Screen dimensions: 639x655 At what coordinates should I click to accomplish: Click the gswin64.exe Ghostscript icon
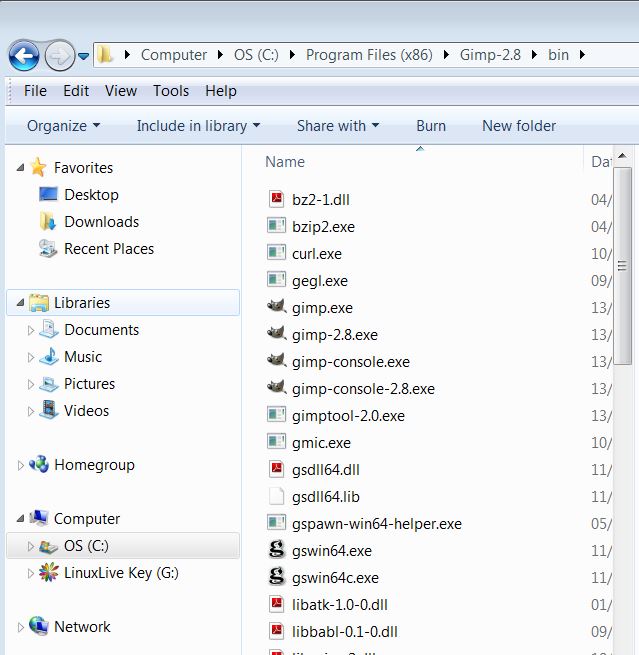pyautogui.click(x=276, y=550)
